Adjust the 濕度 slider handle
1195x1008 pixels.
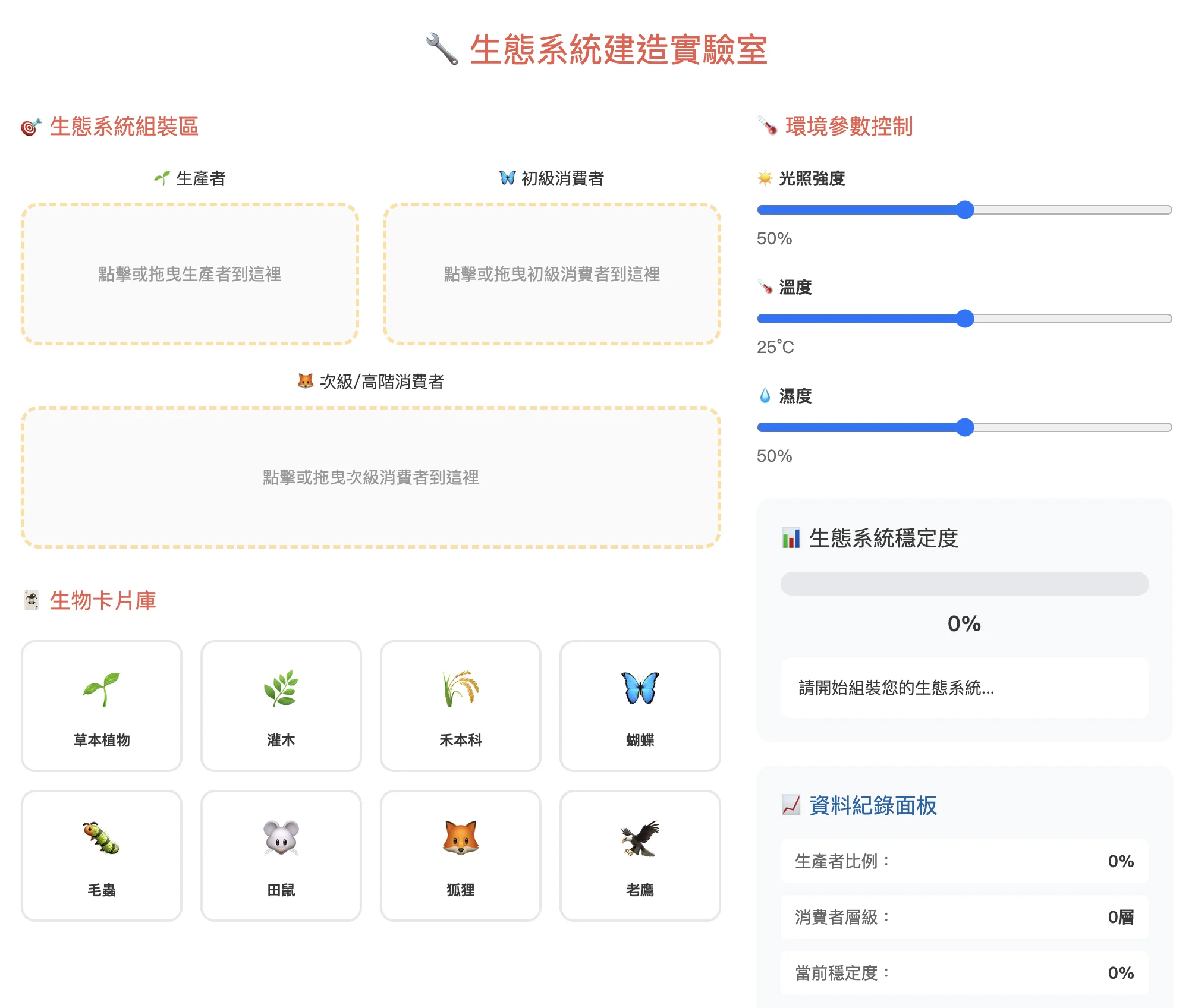965,427
